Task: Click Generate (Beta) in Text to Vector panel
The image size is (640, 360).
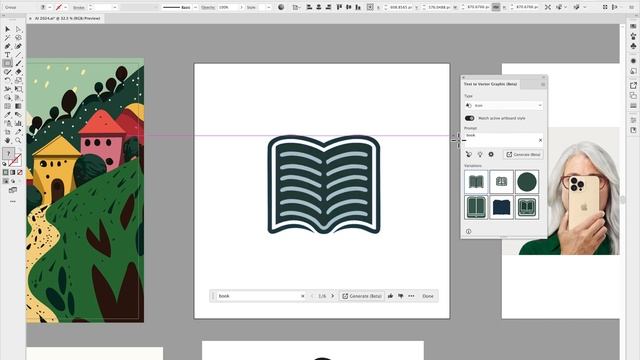Action: click(x=523, y=155)
